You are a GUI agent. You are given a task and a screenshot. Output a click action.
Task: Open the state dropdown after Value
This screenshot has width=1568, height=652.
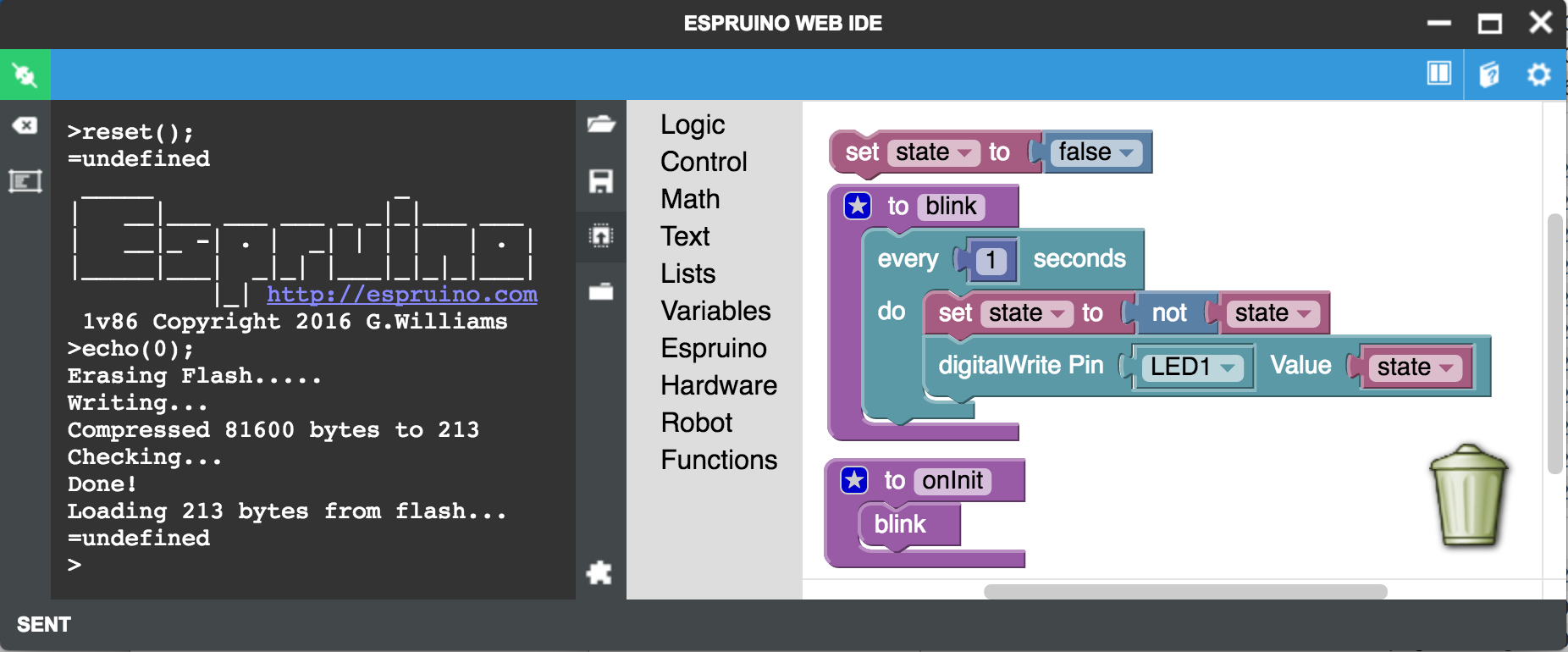point(1415,367)
